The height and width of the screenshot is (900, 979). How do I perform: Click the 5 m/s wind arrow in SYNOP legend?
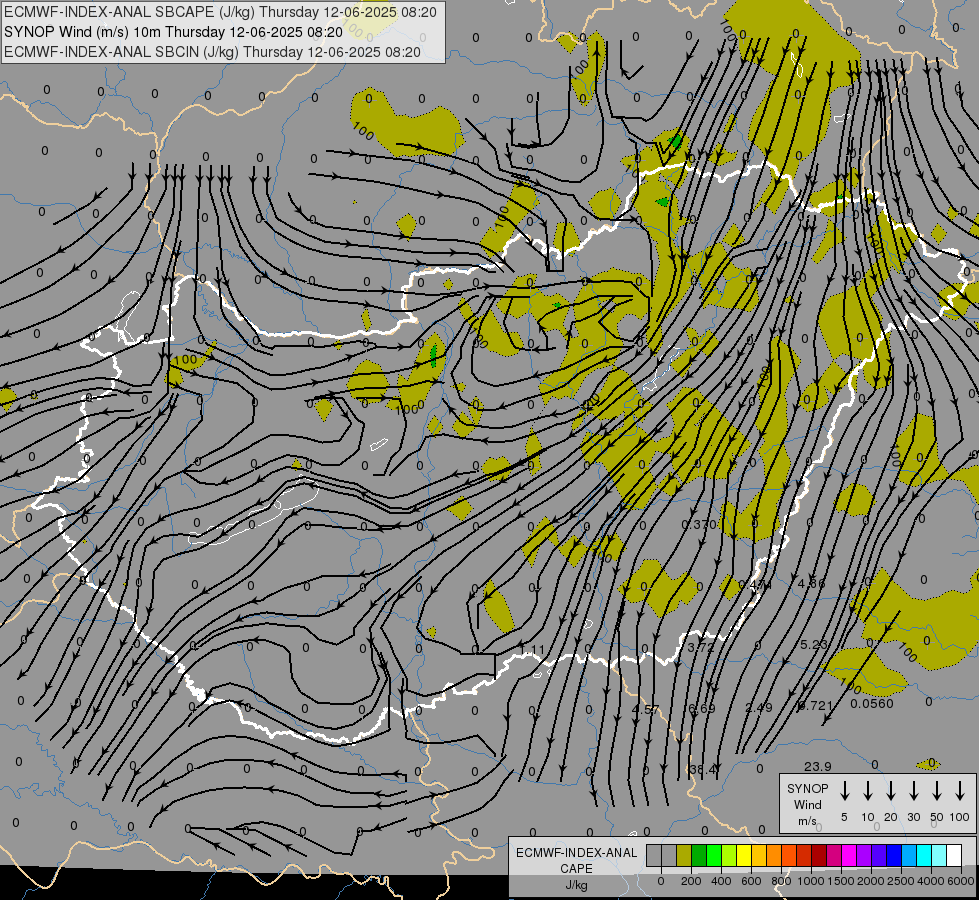(845, 791)
